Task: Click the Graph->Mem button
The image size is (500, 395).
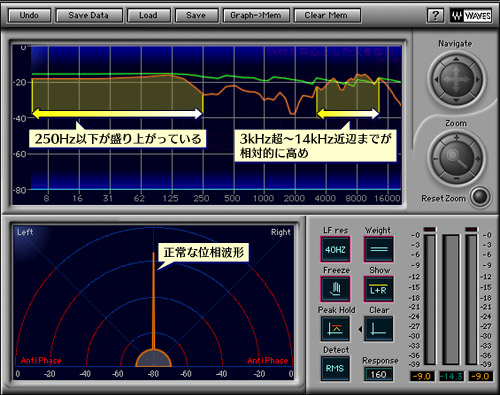Action: (256, 16)
